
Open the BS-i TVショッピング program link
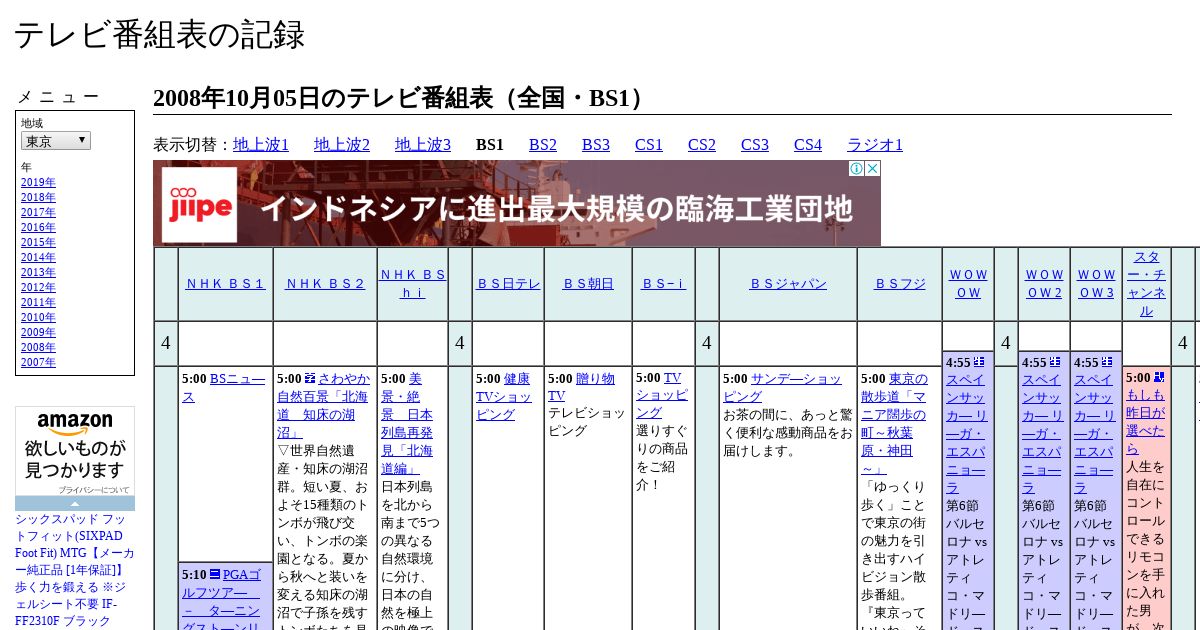pos(661,396)
